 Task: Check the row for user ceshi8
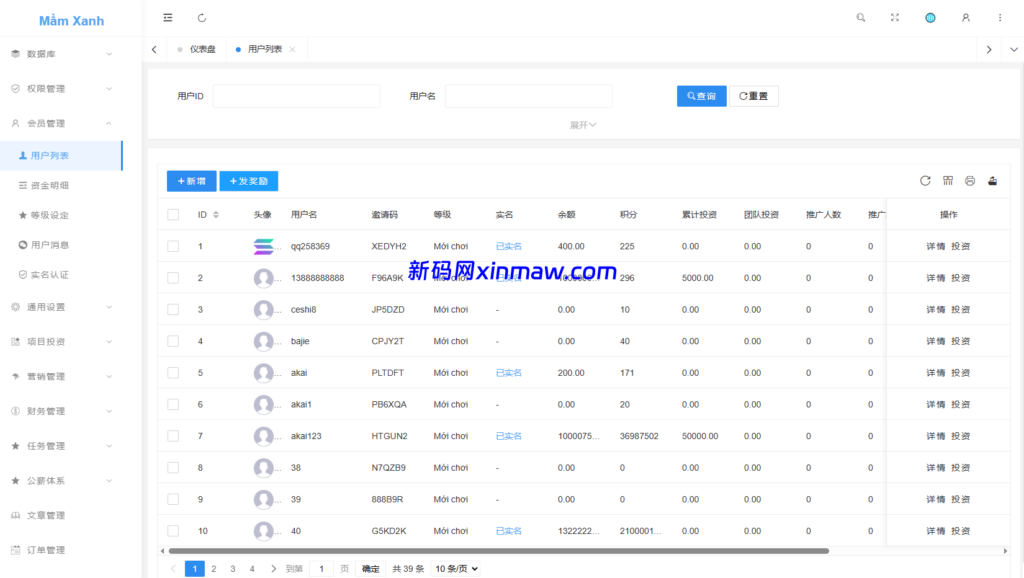(173, 310)
